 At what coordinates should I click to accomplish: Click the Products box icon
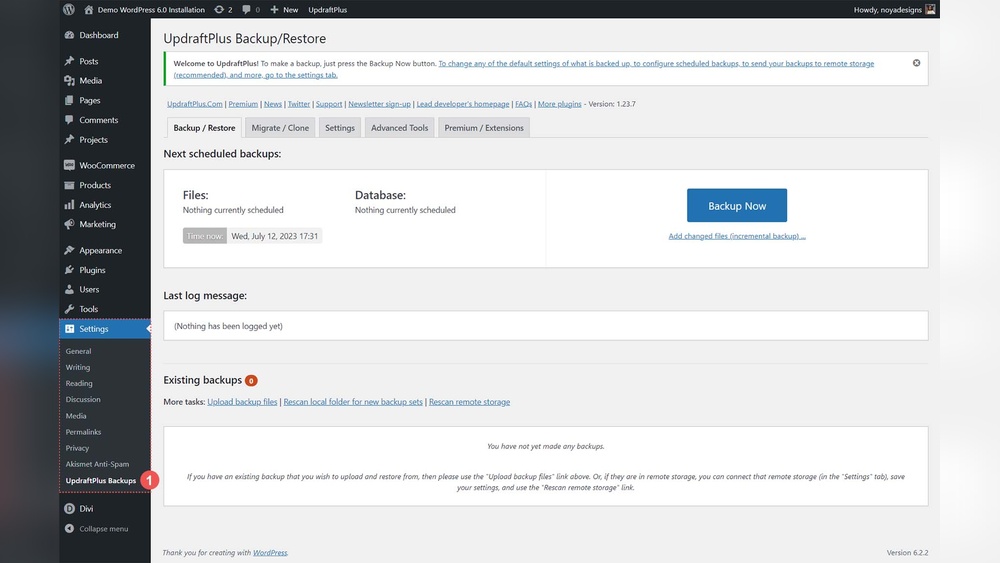(x=70, y=185)
